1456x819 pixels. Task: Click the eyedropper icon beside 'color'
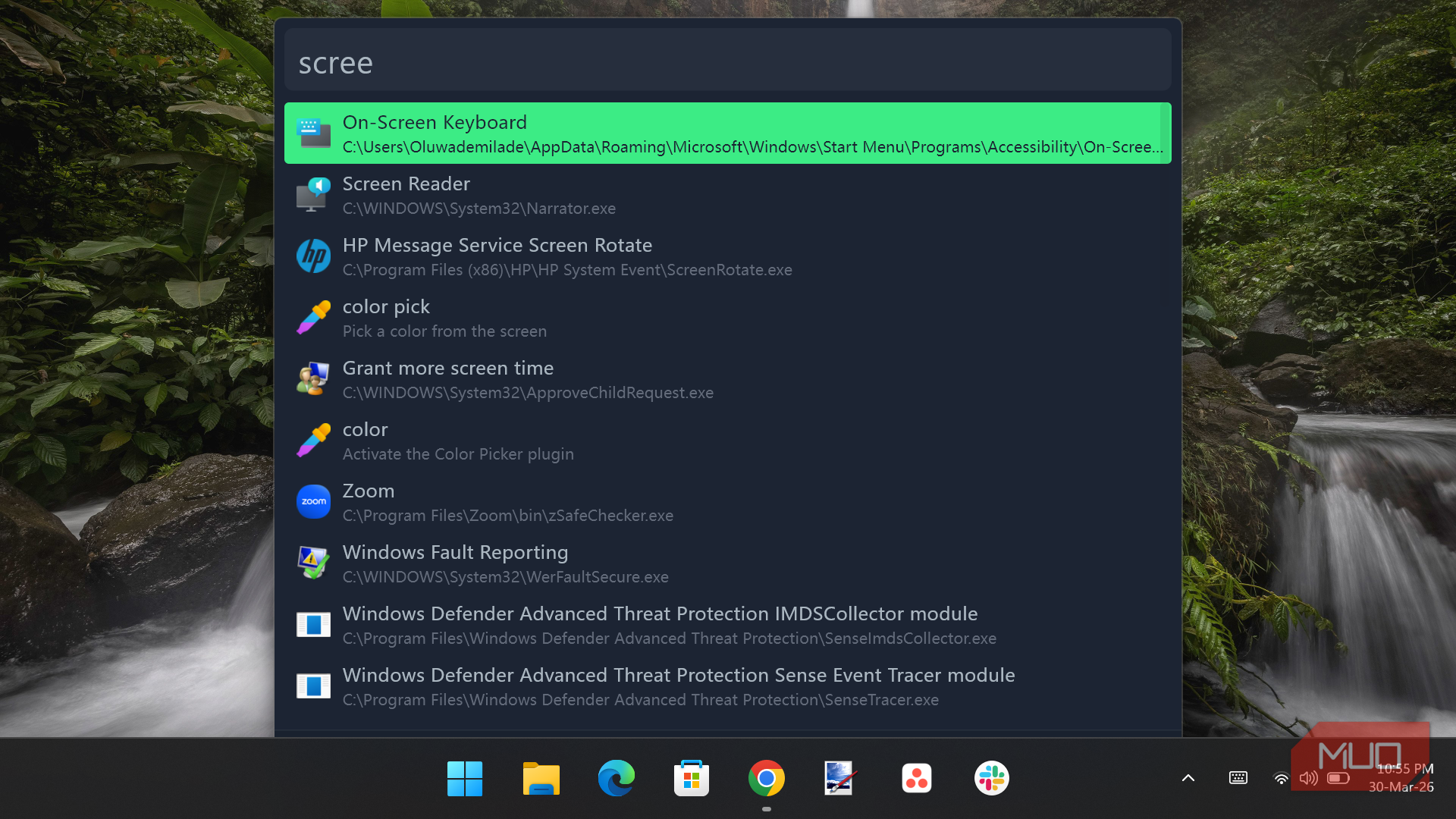coord(313,441)
